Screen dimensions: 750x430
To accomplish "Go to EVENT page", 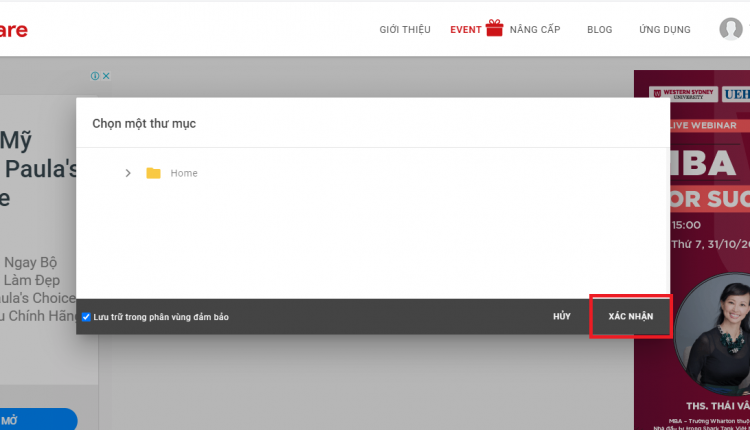I will (465, 30).
